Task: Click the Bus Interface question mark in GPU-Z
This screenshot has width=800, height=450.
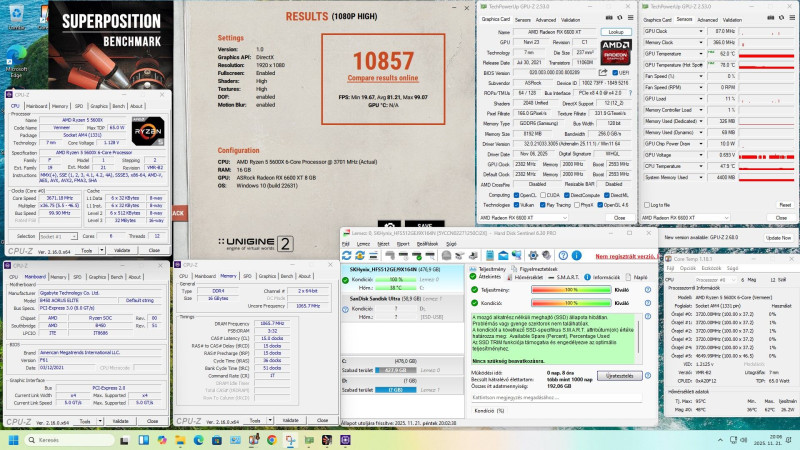Action: pos(631,93)
